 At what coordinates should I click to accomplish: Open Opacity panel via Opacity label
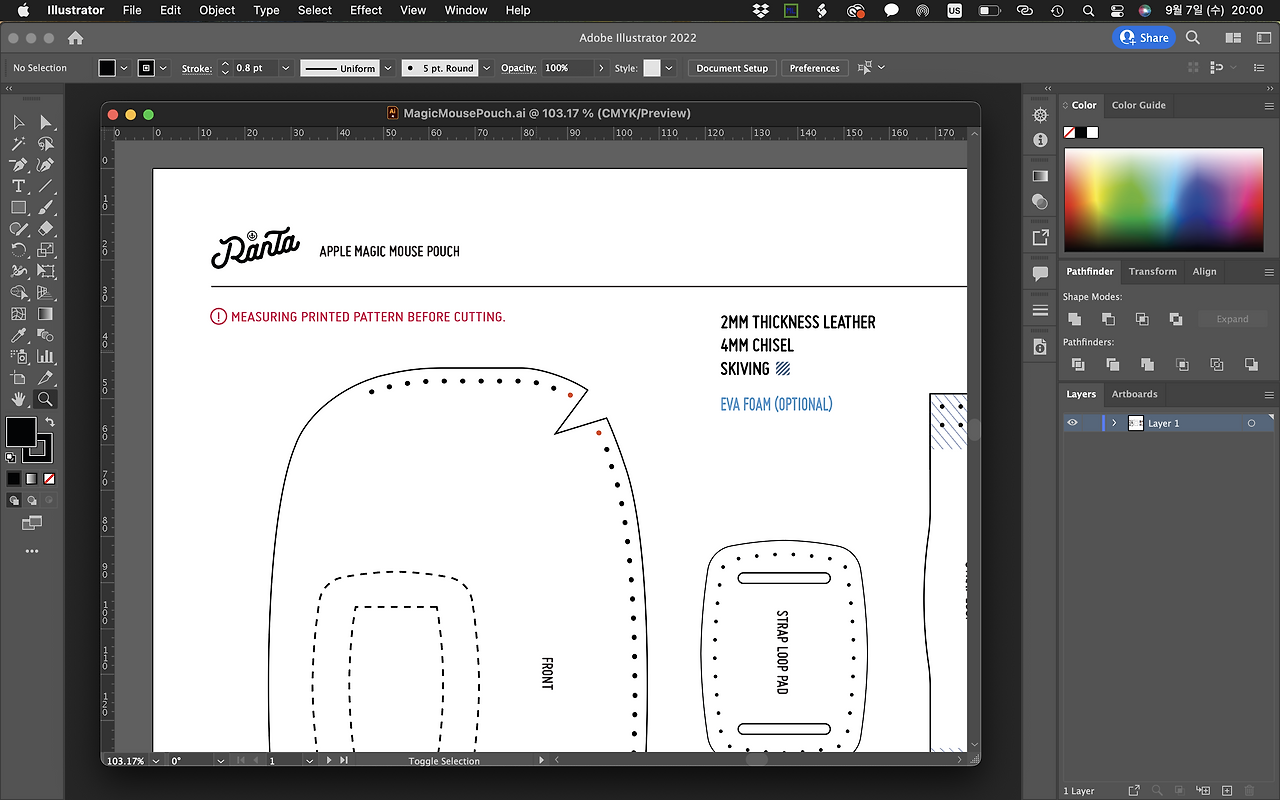518,68
